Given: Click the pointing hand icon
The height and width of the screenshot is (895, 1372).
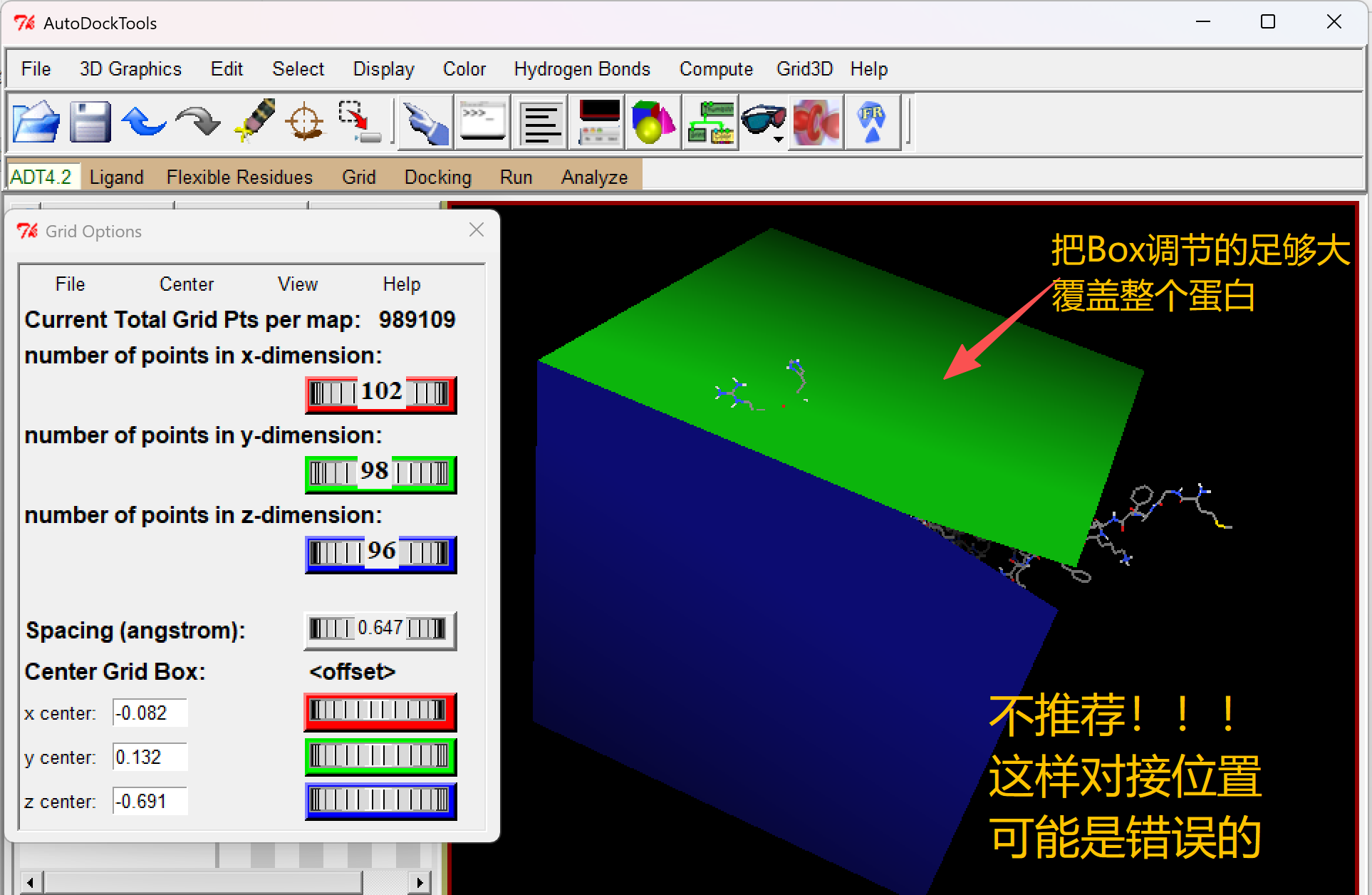Looking at the screenshot, I should [426, 123].
